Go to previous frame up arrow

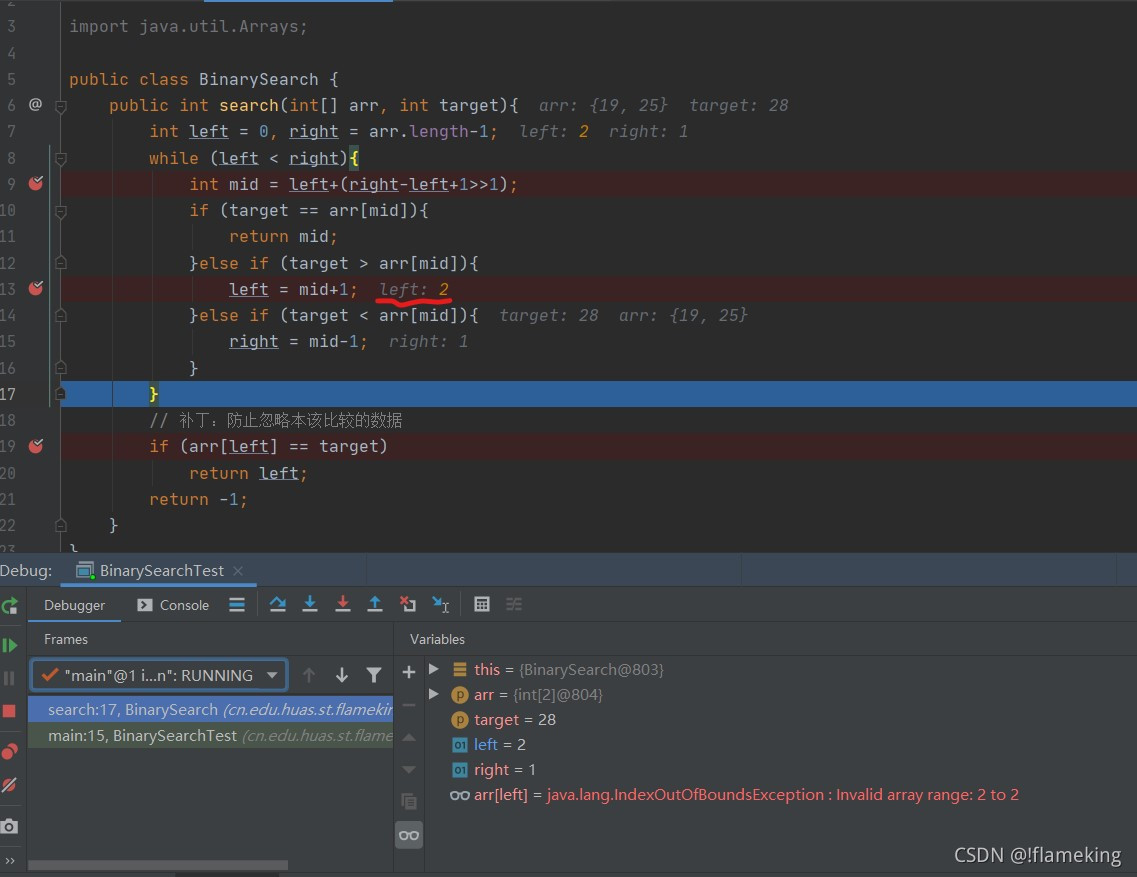pos(309,675)
